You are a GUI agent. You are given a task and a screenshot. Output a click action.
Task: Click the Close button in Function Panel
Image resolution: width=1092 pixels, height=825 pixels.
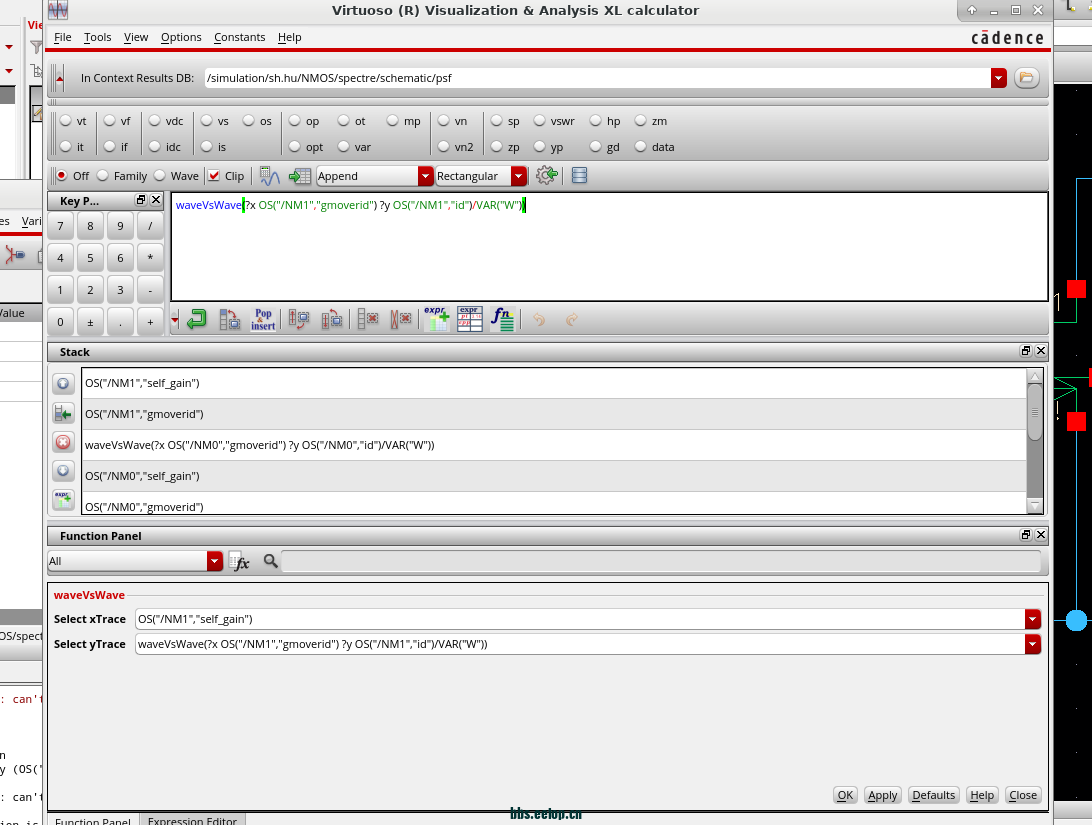click(x=1023, y=795)
